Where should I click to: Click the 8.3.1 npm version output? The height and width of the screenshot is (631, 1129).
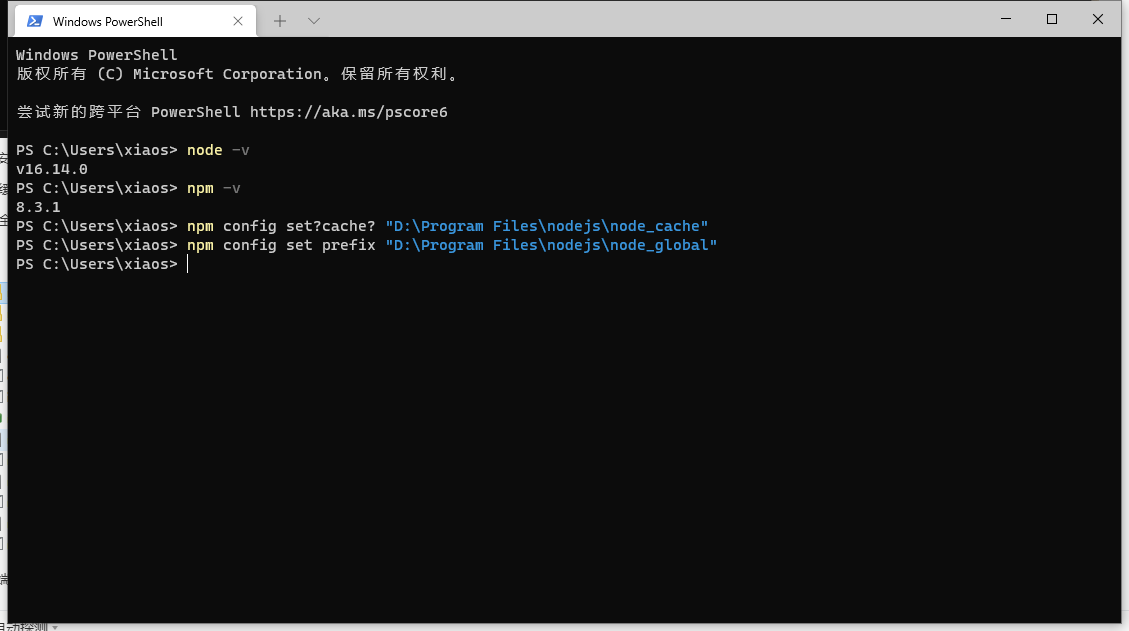click(x=38, y=207)
